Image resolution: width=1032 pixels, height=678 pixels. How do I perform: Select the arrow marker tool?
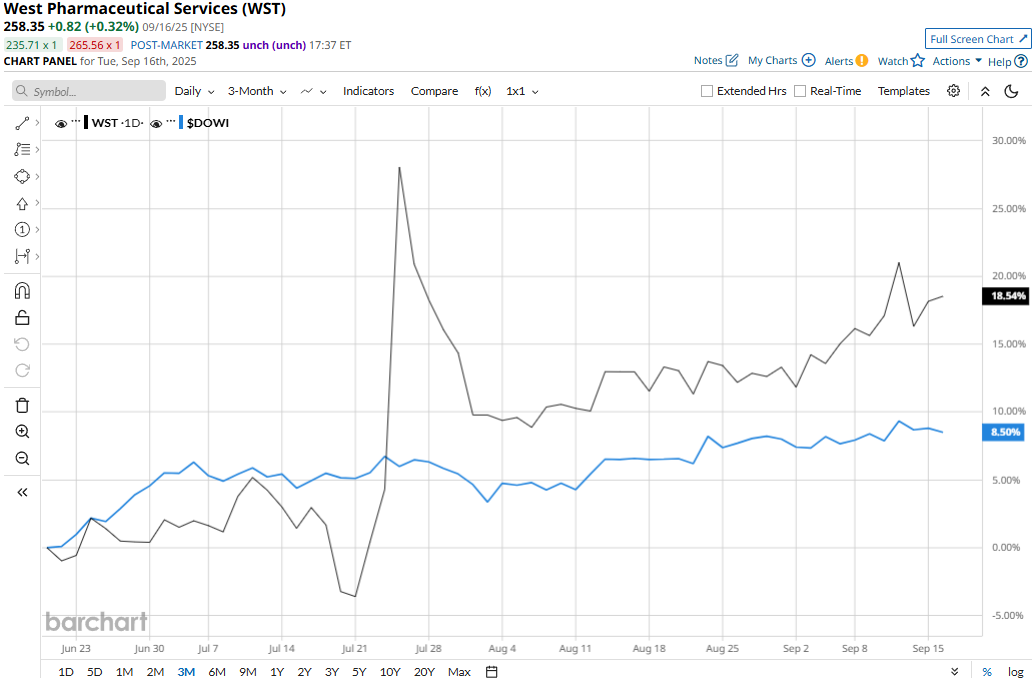pos(22,203)
